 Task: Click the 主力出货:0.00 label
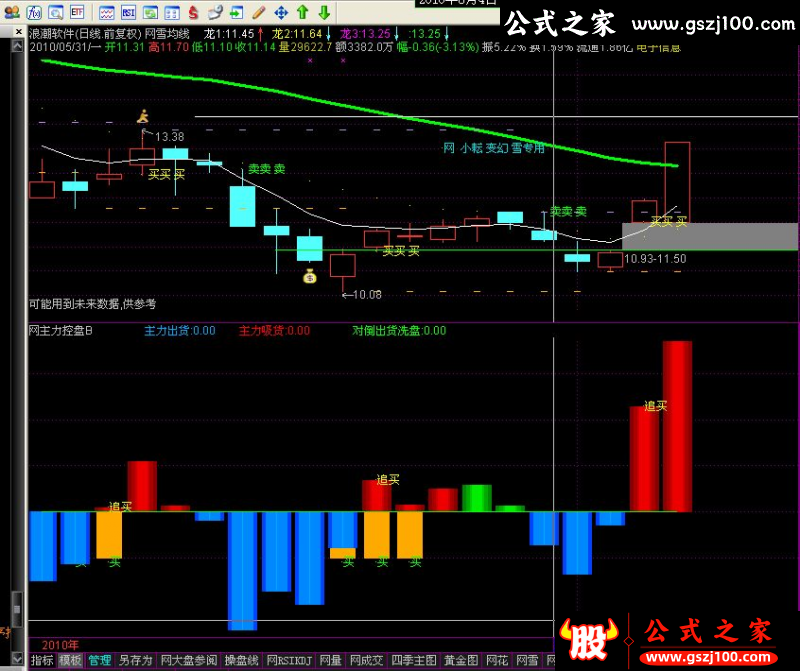[180, 331]
